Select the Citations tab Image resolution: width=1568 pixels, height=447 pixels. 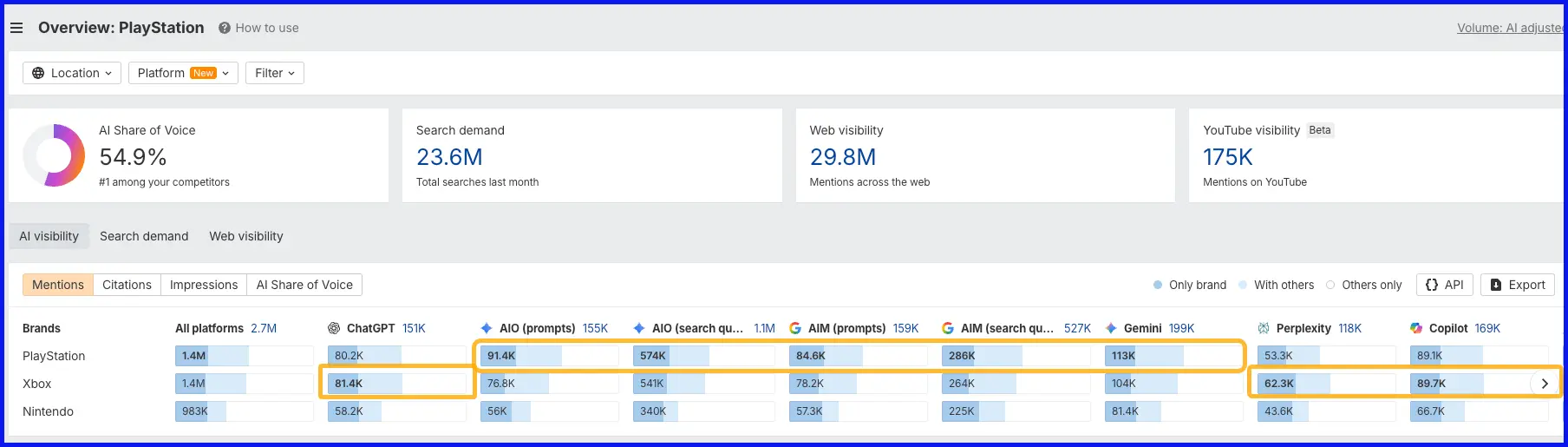tap(127, 285)
